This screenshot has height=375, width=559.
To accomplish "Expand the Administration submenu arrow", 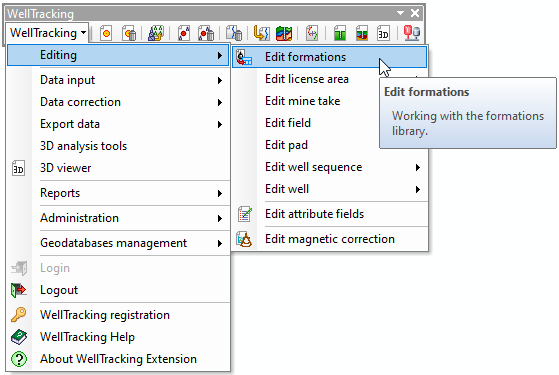I will click(x=220, y=218).
